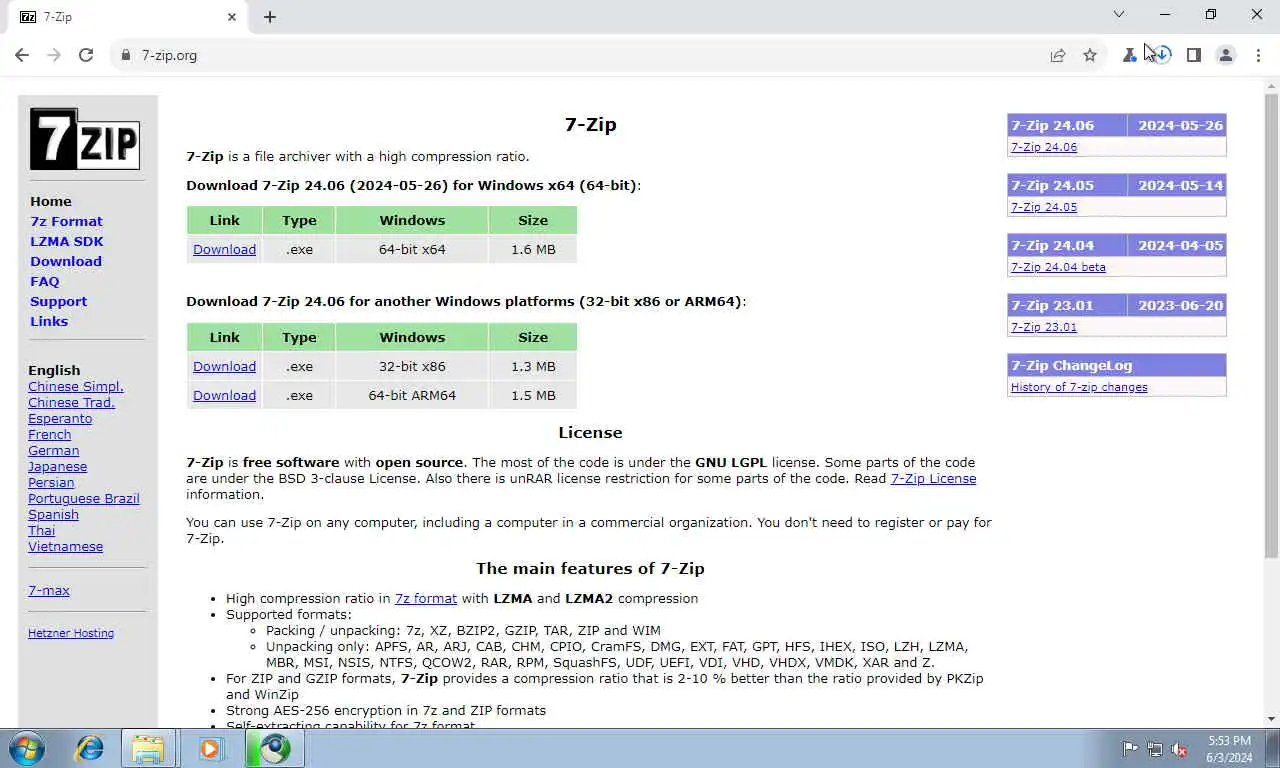Open the 7-Zip 24.05 news link
The image size is (1280, 768).
point(1044,207)
